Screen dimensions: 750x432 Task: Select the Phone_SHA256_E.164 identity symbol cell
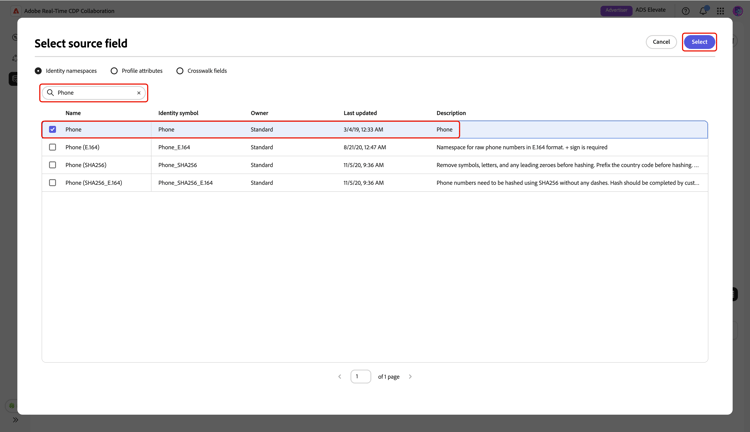pyautogui.click(x=186, y=183)
